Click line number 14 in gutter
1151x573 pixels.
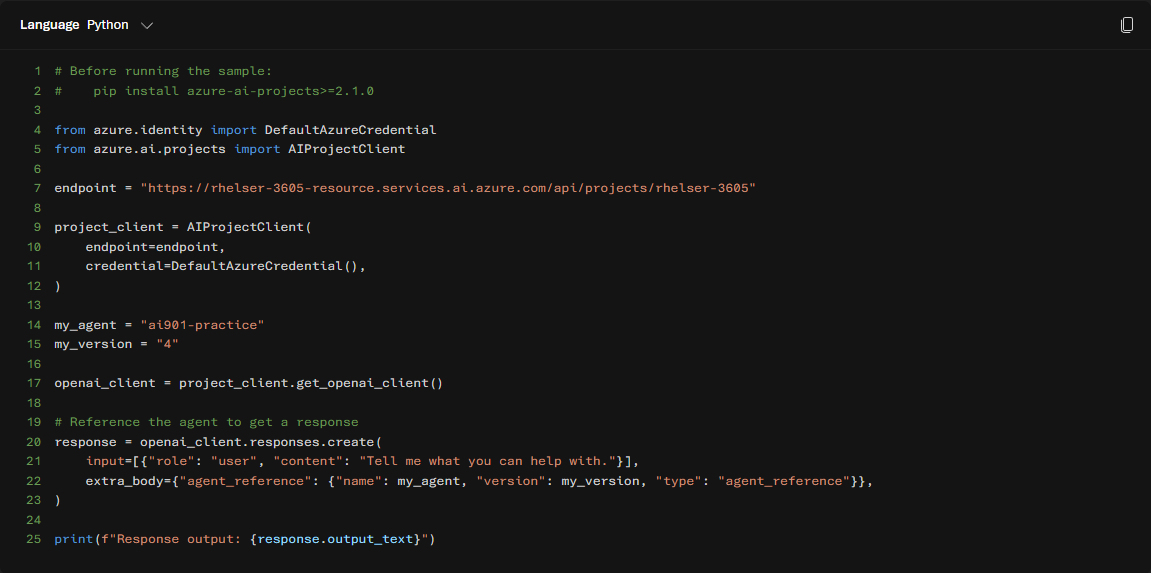pos(33,324)
